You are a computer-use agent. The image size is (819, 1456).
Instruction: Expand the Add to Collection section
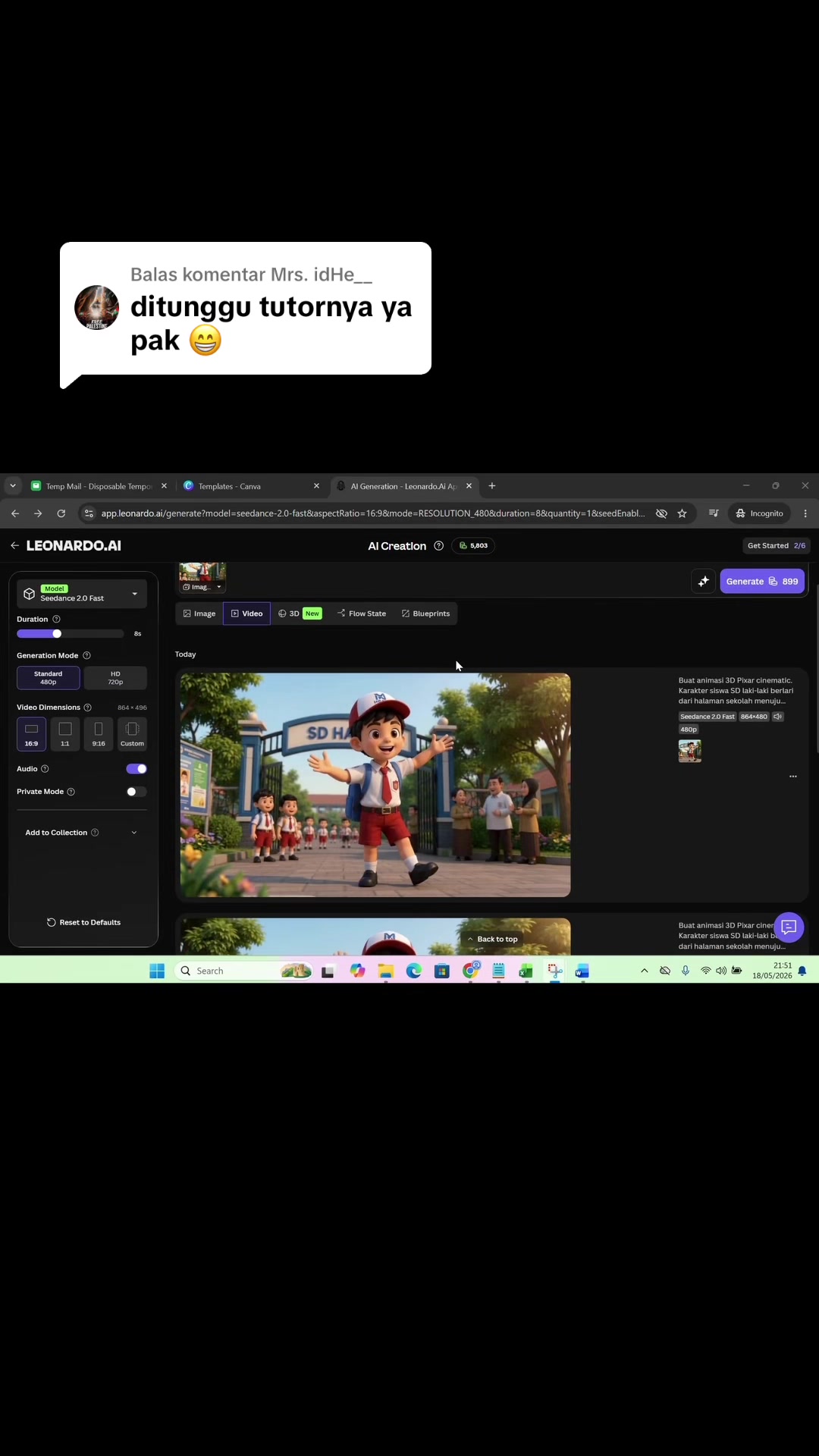point(82,833)
